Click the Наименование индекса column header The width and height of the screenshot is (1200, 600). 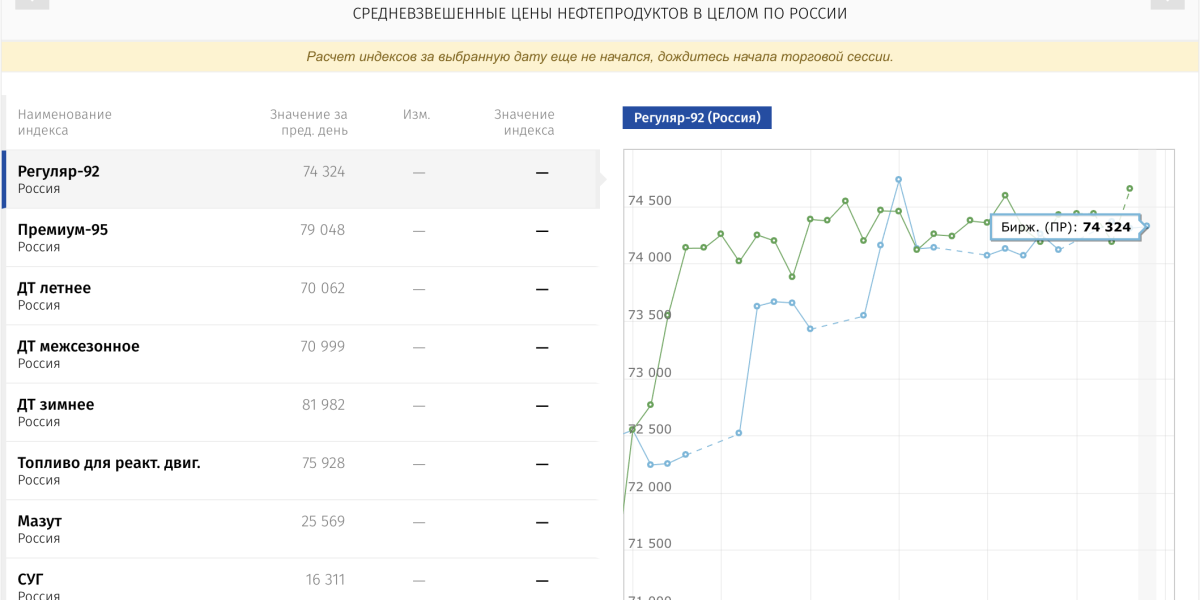pyautogui.click(x=65, y=122)
